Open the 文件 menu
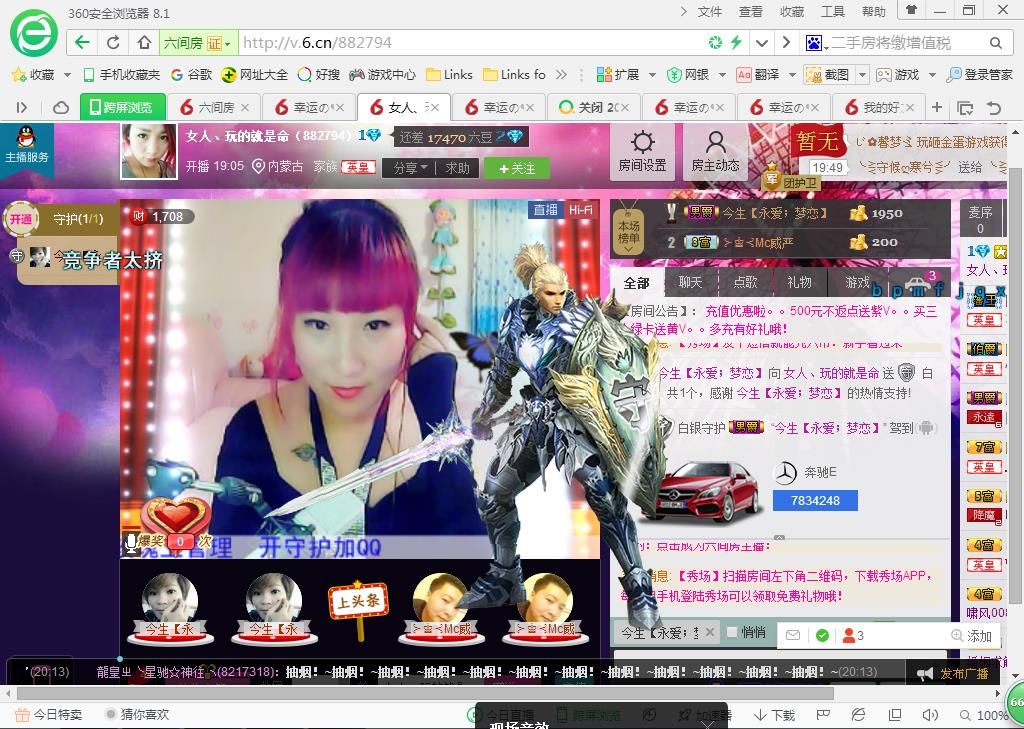This screenshot has width=1024, height=729. [709, 12]
